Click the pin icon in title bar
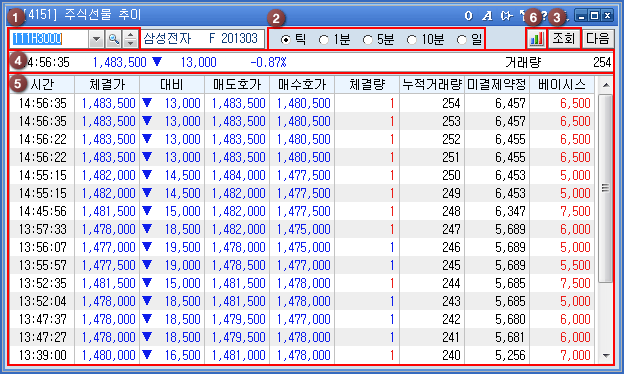The height and width of the screenshot is (374, 624). [507, 16]
